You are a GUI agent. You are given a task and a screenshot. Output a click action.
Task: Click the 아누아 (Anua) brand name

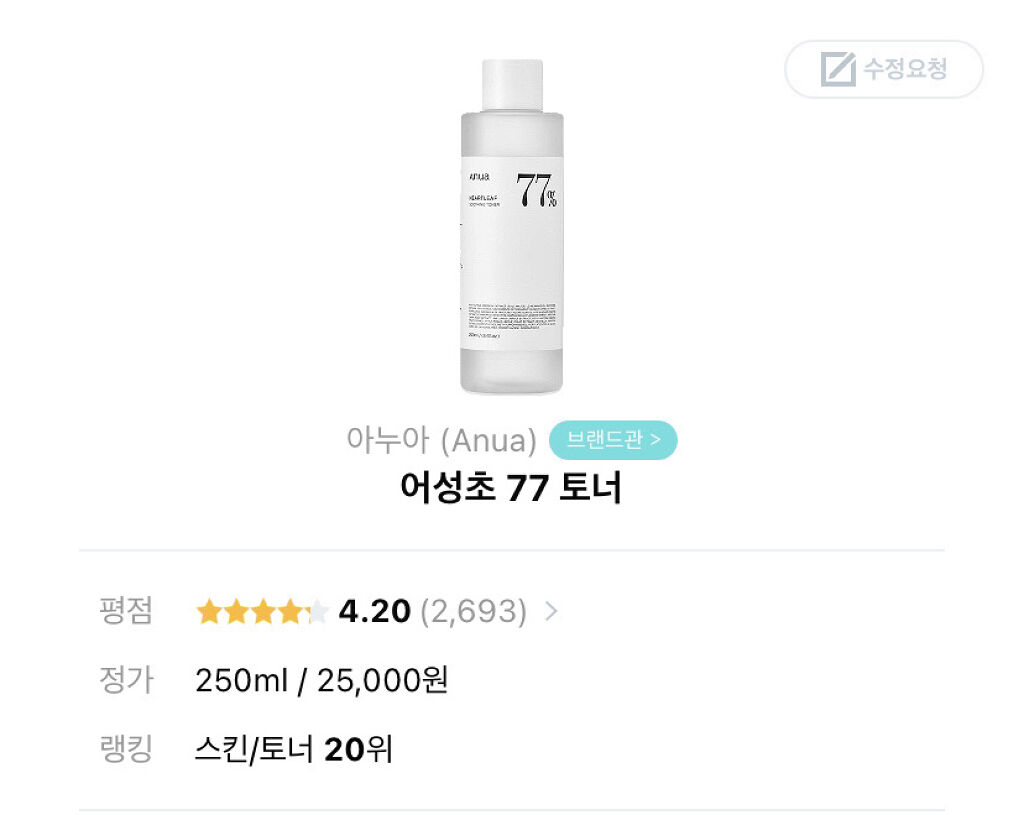(x=441, y=440)
